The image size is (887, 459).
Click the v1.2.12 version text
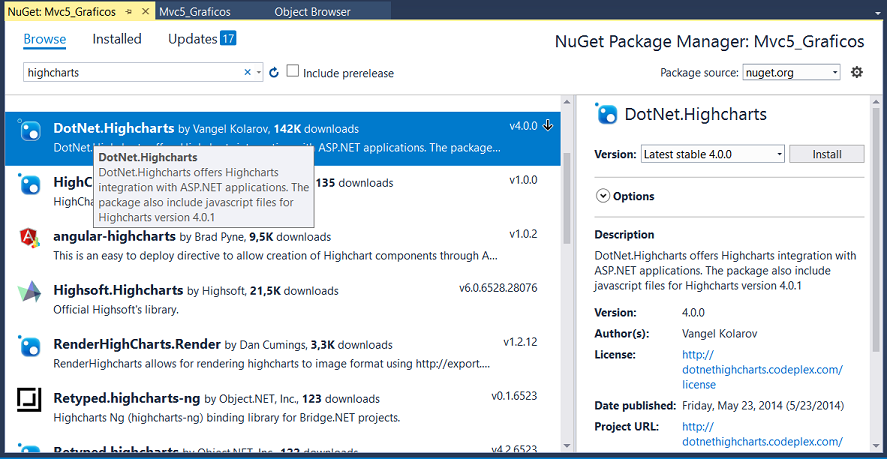[x=520, y=342]
